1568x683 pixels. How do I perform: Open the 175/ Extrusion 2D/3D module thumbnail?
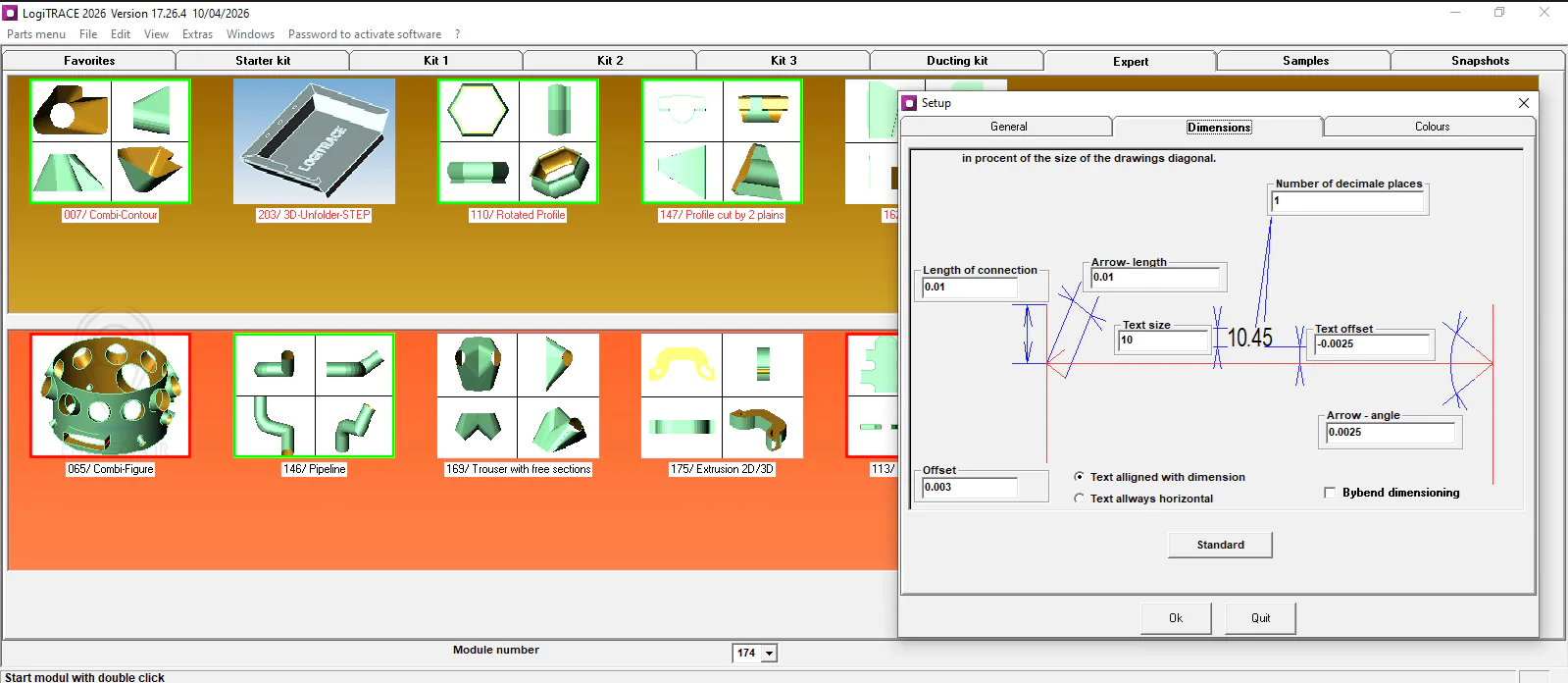722,395
